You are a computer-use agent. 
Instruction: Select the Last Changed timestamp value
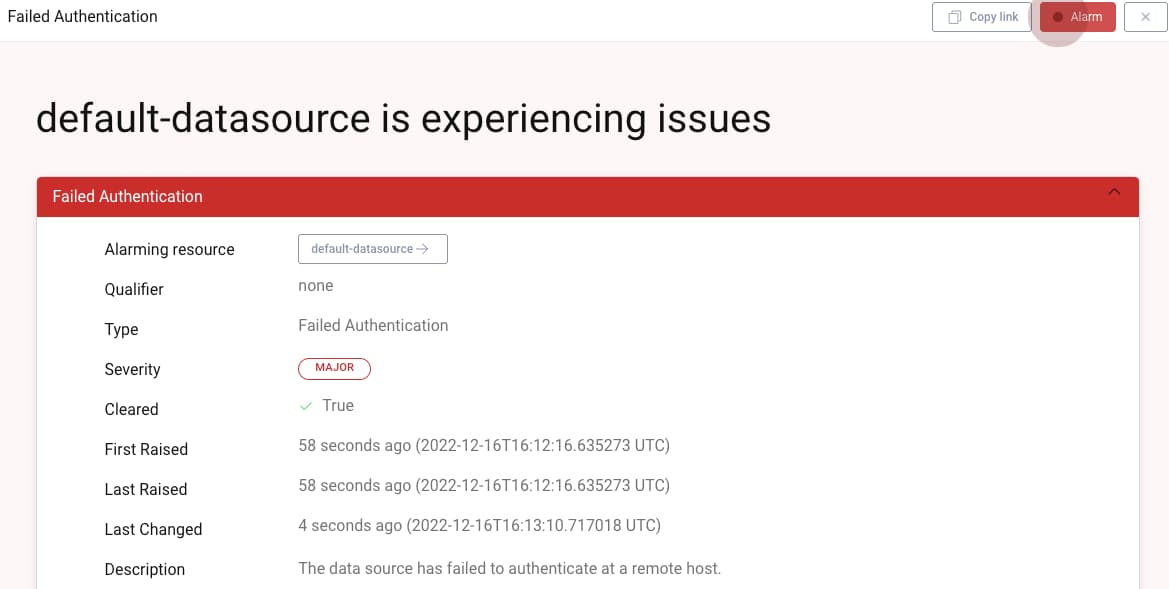point(479,525)
